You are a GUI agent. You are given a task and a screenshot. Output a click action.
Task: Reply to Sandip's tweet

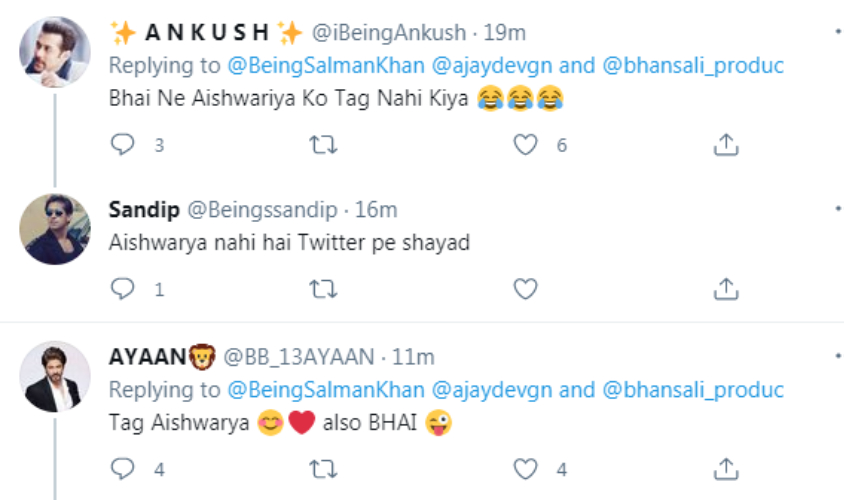coord(122,289)
